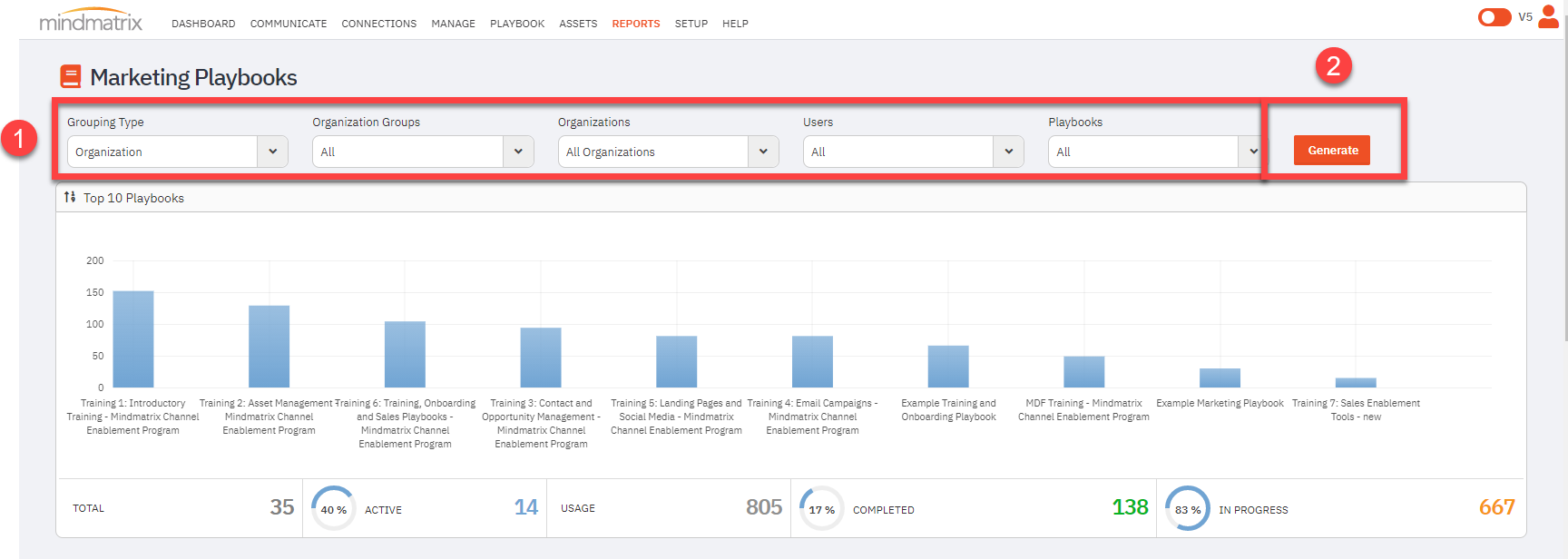
Task: Click the TOTAL count 35
Action: tap(282, 507)
